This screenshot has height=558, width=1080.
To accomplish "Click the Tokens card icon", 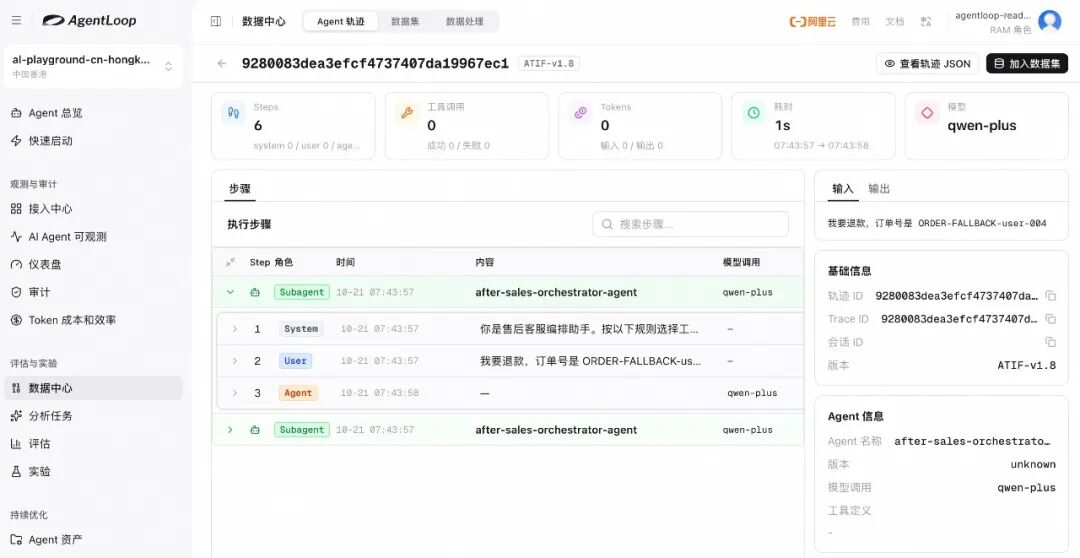I will click(x=581, y=112).
